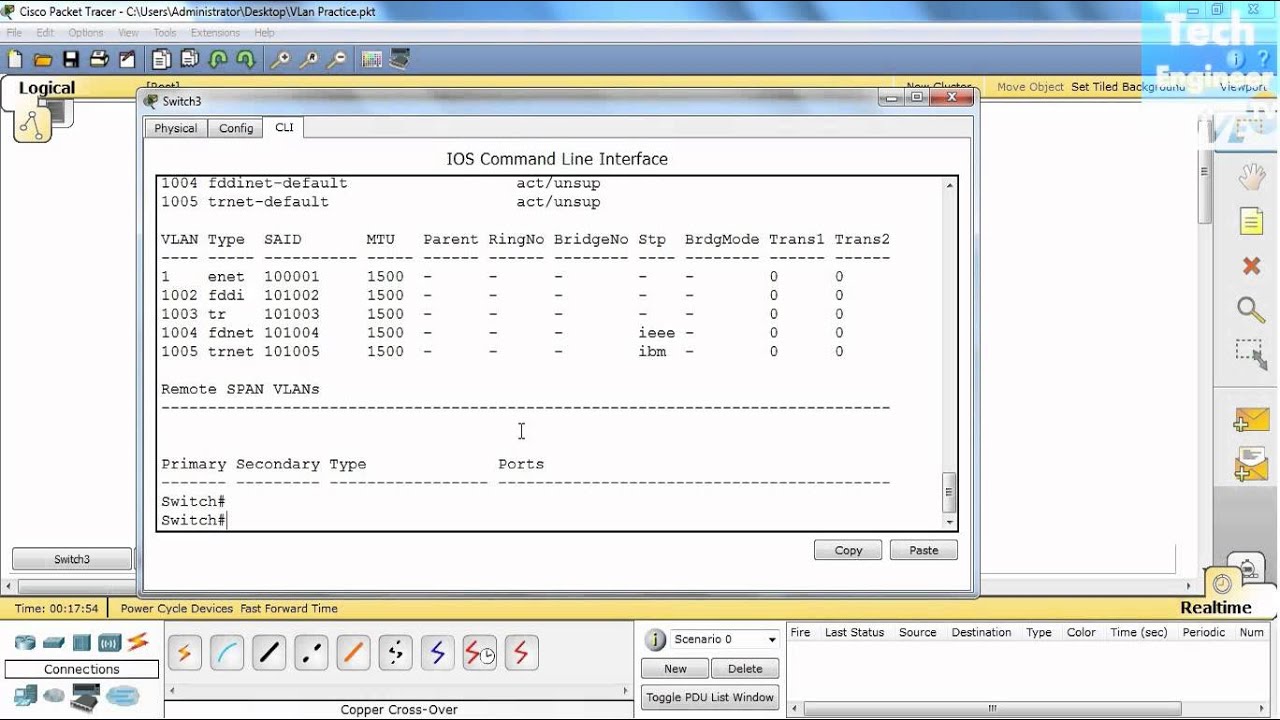Switch to the Config tab in Switch3
The height and width of the screenshot is (720, 1280).
[236, 128]
